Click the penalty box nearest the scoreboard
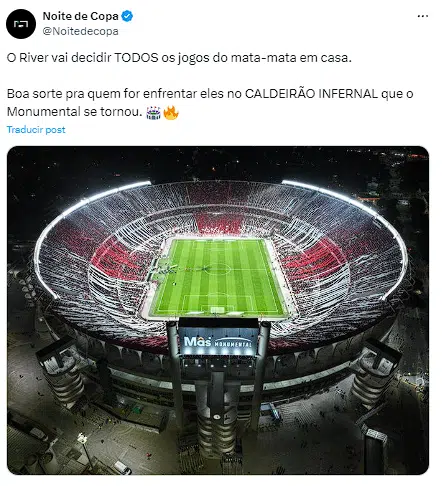Viewport: 442px width, 486px height. coord(217,304)
